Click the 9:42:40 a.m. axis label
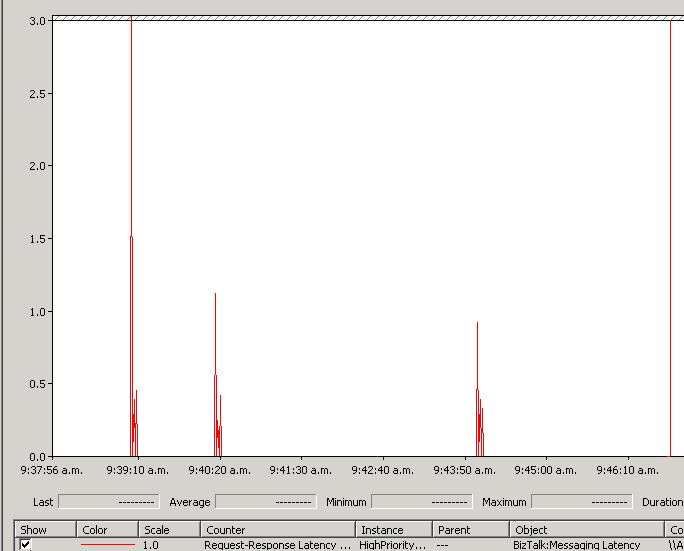Screen dimensions: 684x551 [383, 470]
